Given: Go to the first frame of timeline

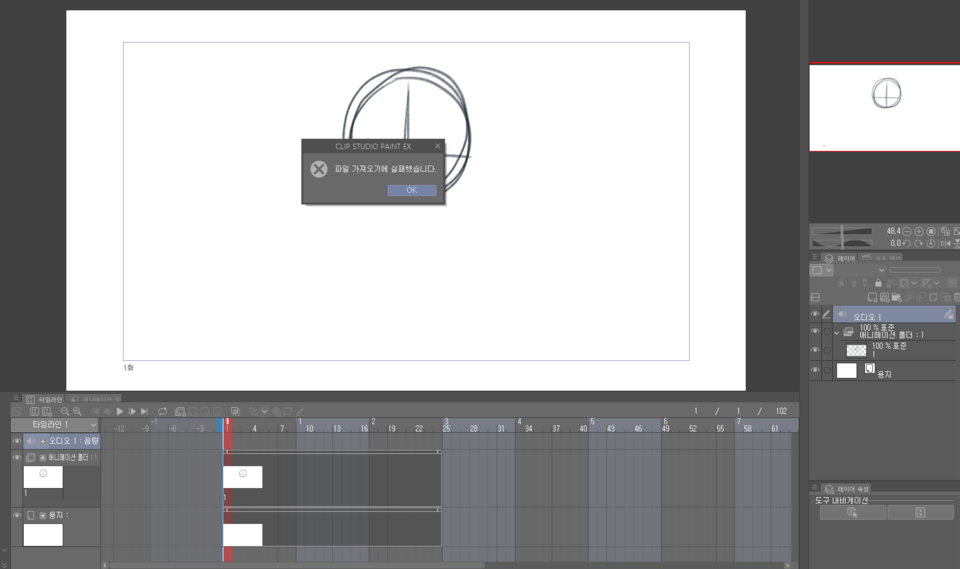Looking at the screenshot, I should point(95,412).
